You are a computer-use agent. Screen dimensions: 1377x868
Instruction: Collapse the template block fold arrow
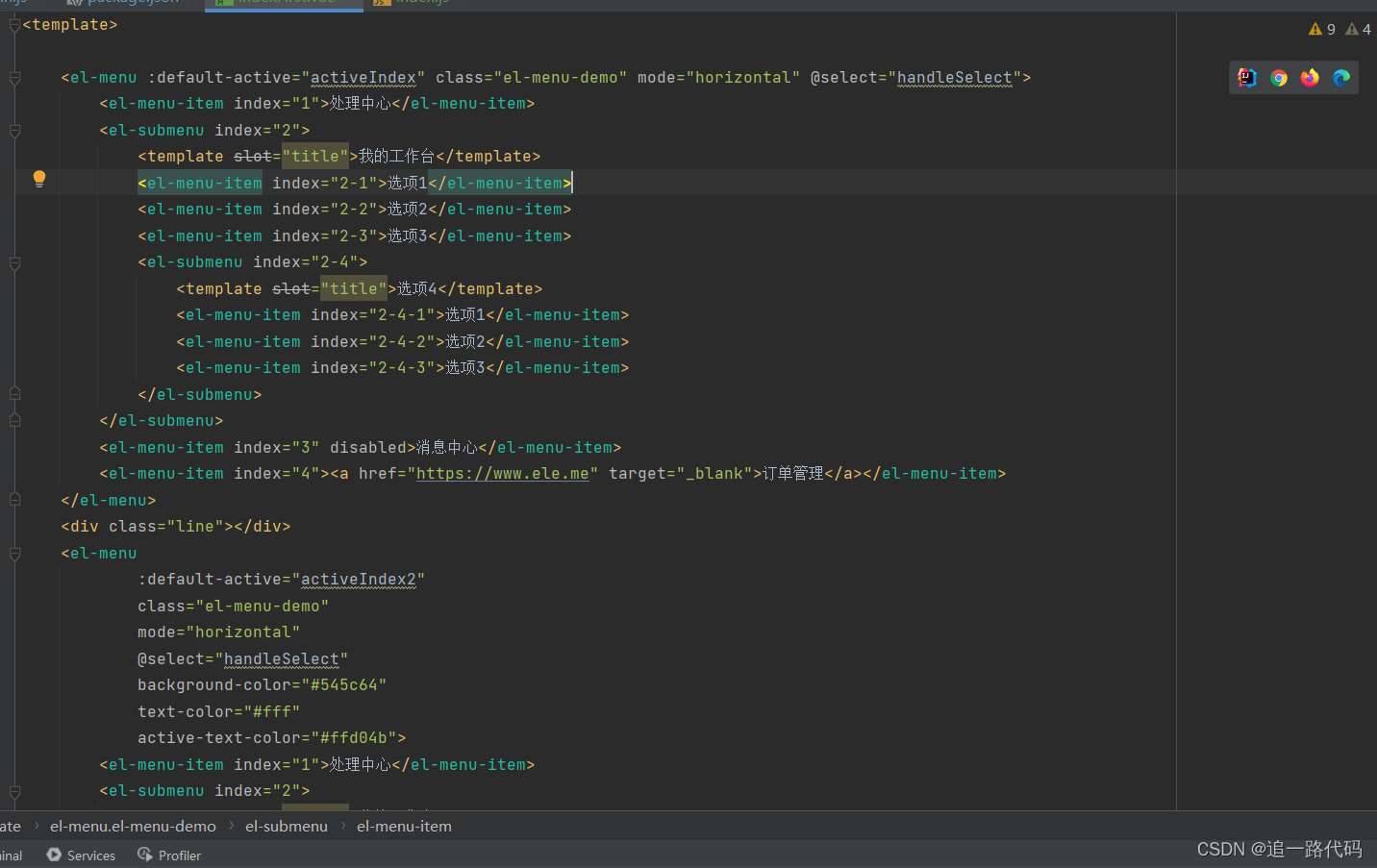(13, 24)
